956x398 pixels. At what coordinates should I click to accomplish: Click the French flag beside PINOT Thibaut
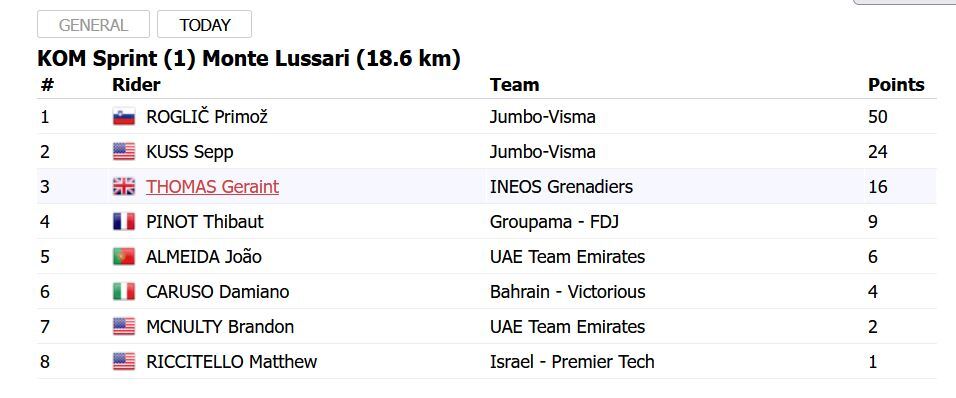pyautogui.click(x=124, y=222)
